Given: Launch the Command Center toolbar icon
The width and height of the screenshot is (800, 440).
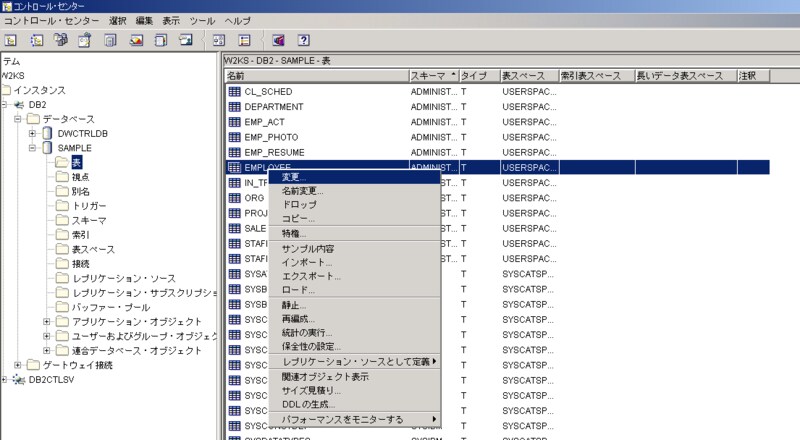Looking at the screenshot, I should click(x=61, y=40).
